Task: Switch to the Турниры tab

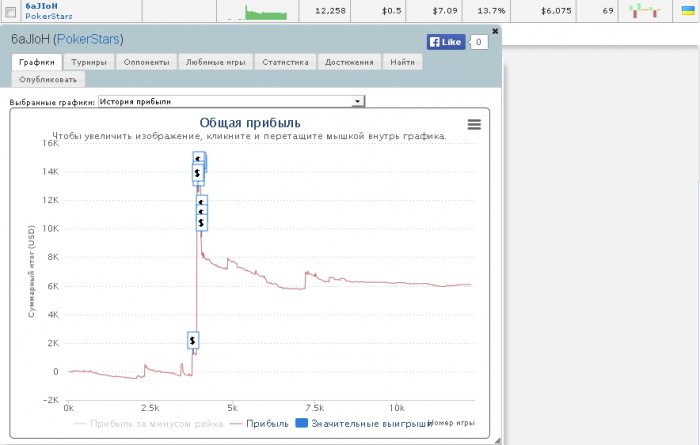Action: (x=89, y=62)
